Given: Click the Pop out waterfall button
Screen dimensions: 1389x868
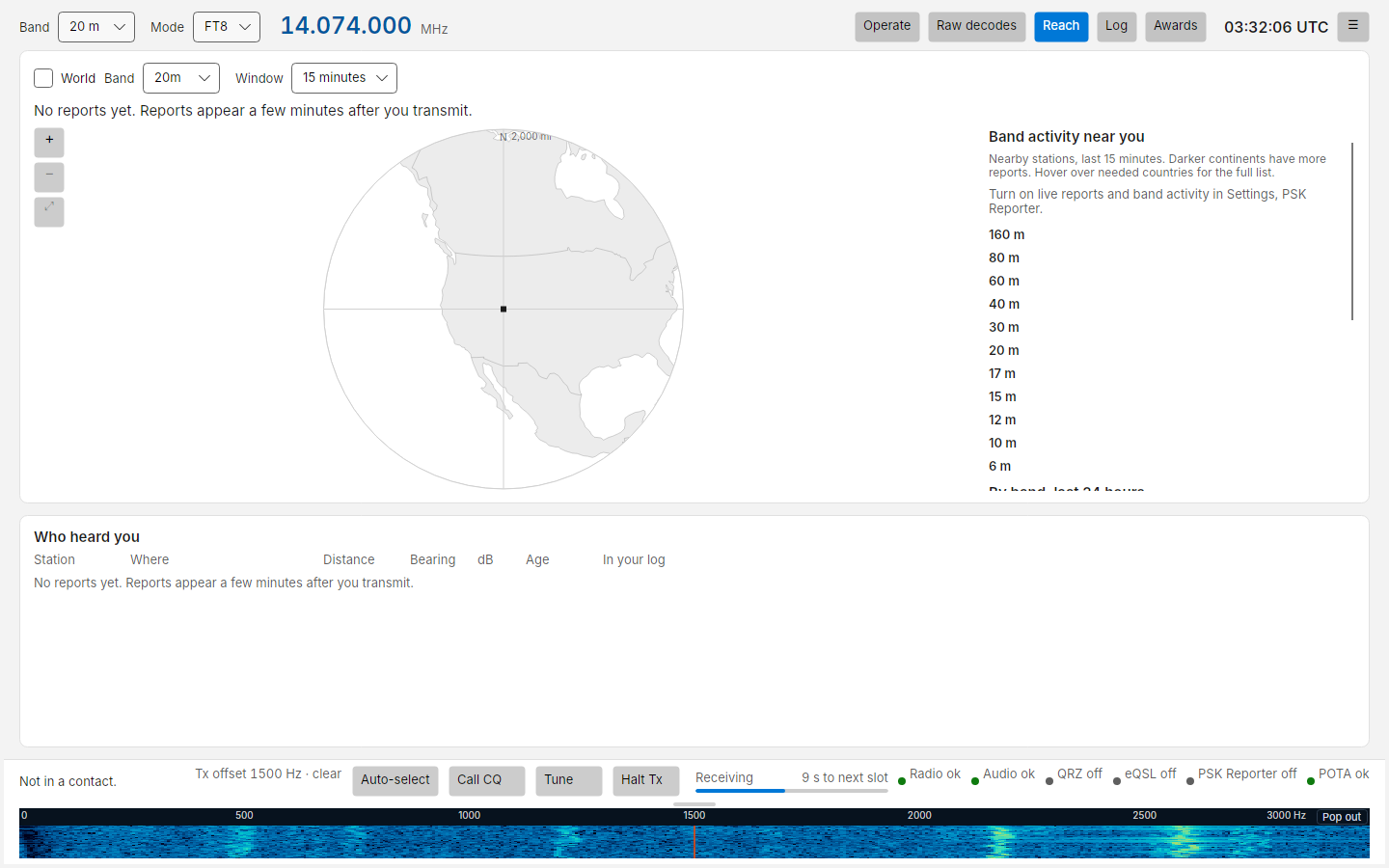Looking at the screenshot, I should pos(1342,817).
